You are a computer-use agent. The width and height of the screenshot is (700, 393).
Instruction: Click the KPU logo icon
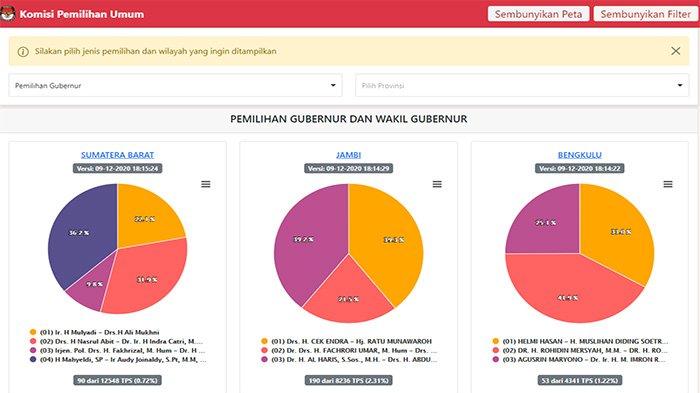pos(7,13)
